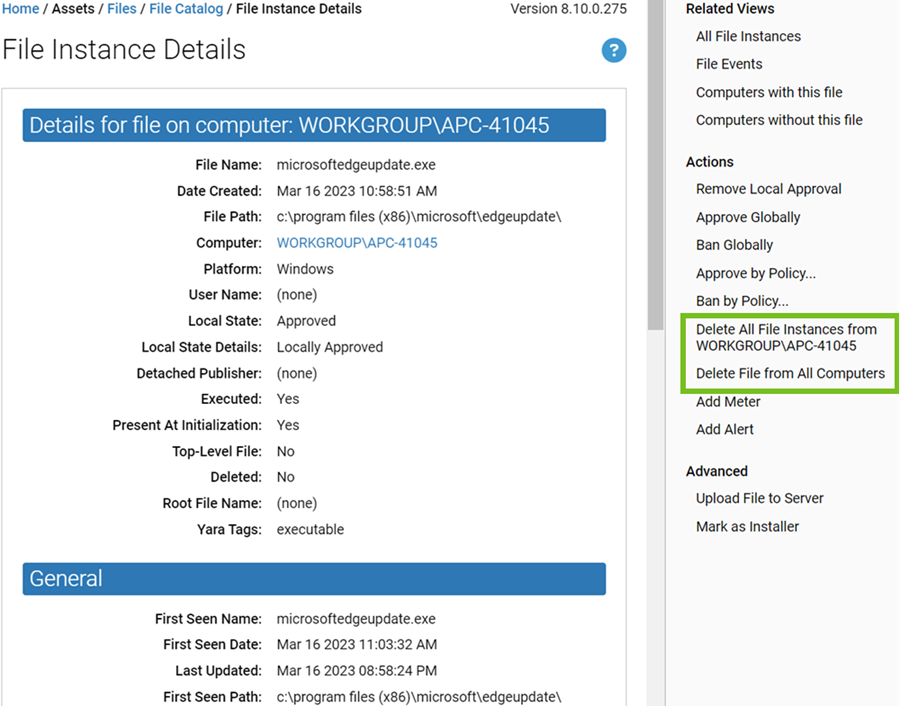Screen dimensions: 900x706
Task: Upload File to Server
Action: point(759,498)
